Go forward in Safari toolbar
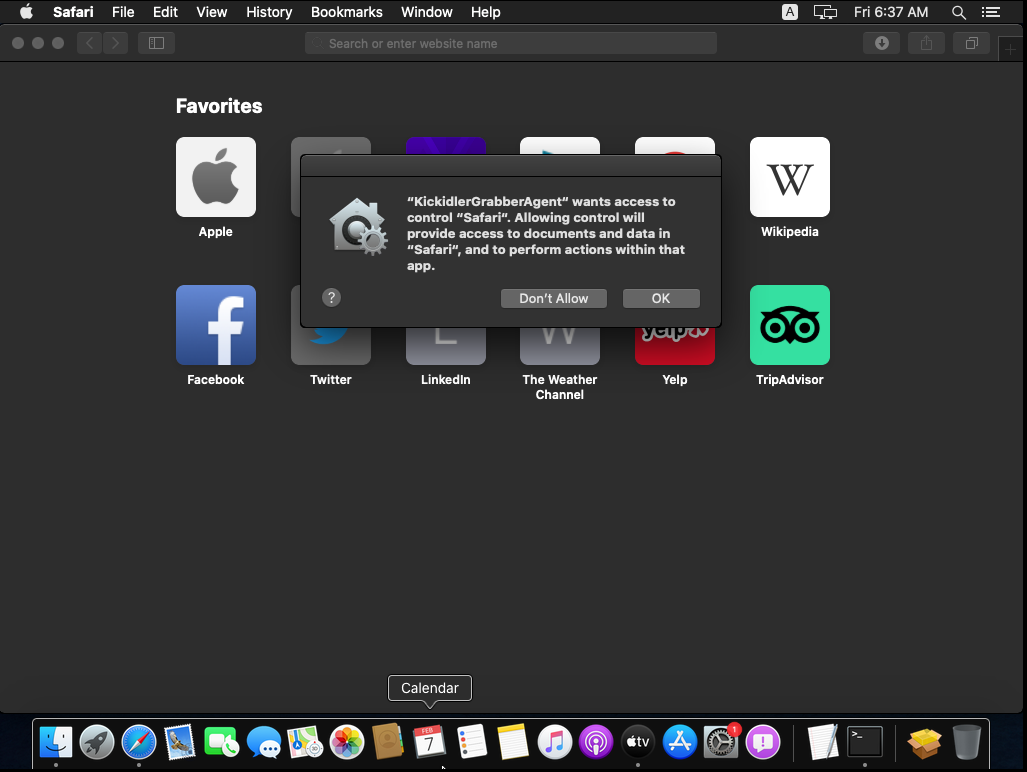The image size is (1027, 772). click(115, 43)
